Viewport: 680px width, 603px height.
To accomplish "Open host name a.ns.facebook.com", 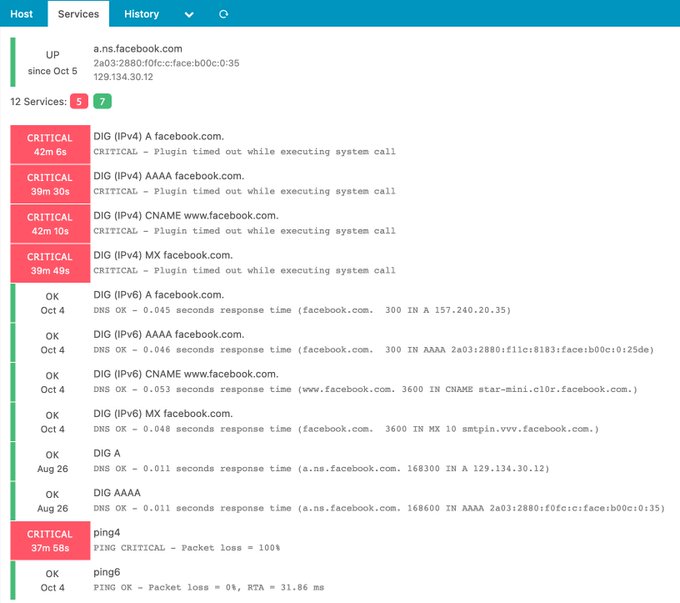I will click(138, 49).
